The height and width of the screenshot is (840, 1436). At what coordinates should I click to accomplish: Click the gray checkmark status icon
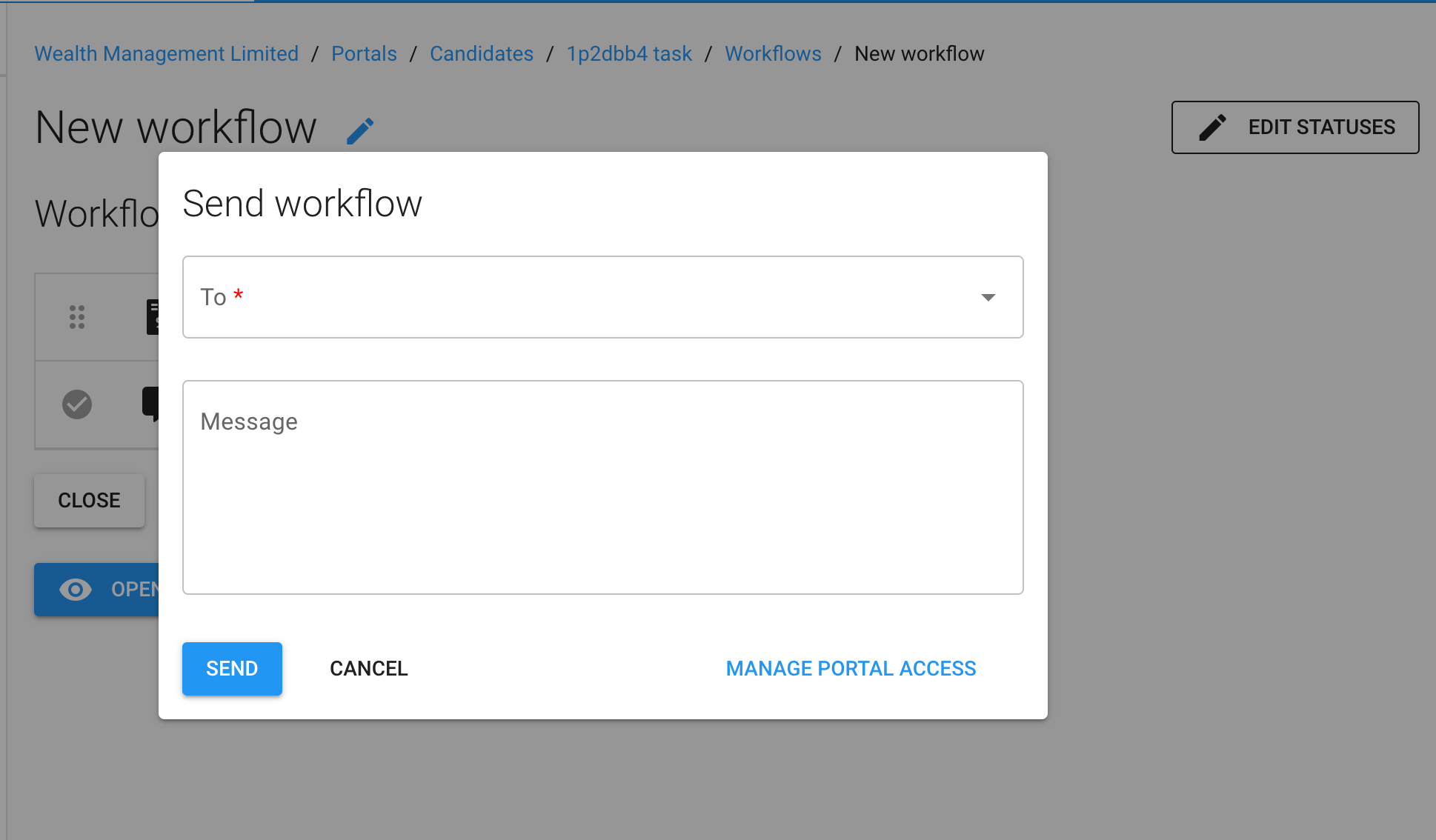[77, 404]
